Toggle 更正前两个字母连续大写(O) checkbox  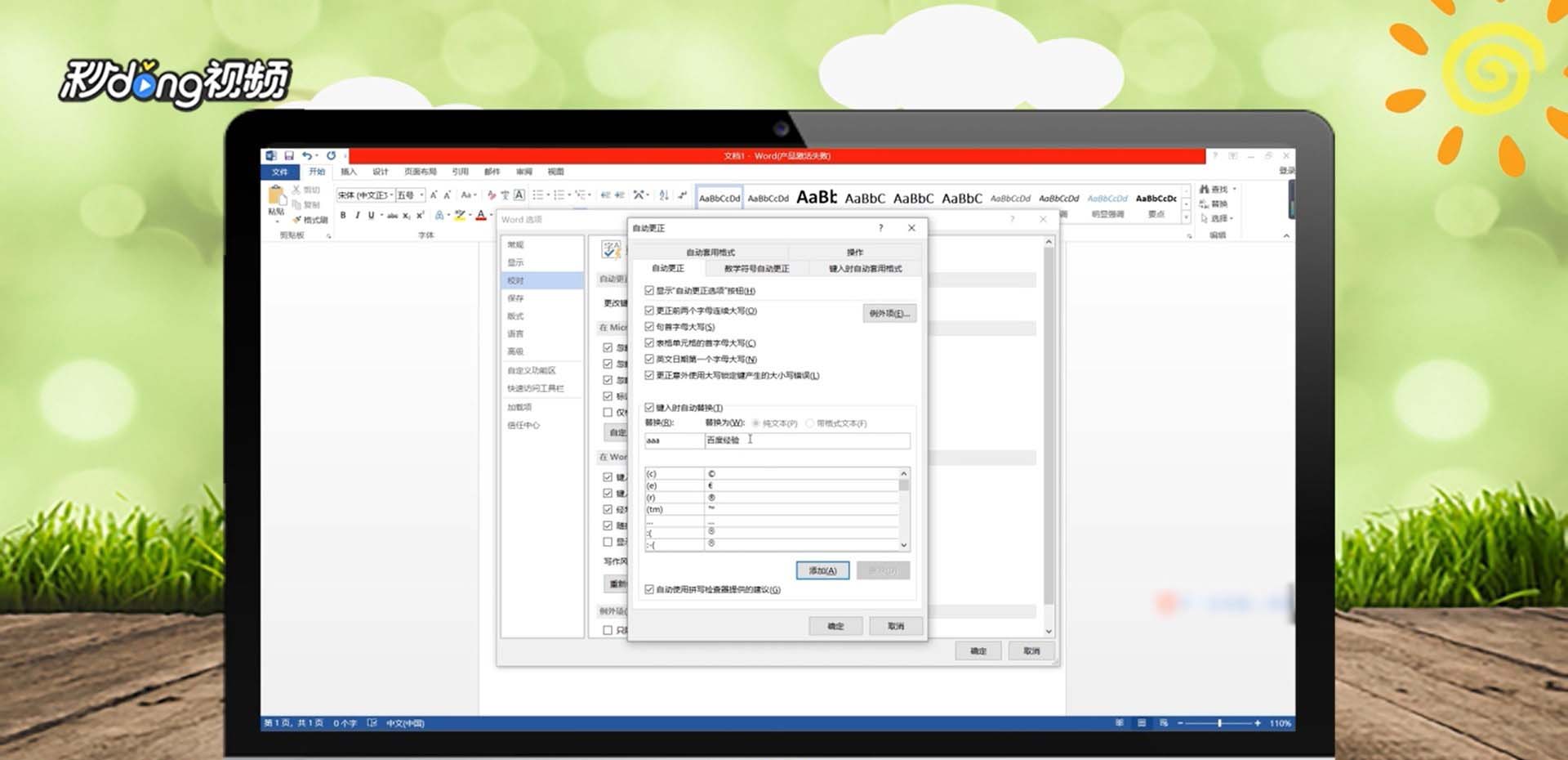click(649, 311)
